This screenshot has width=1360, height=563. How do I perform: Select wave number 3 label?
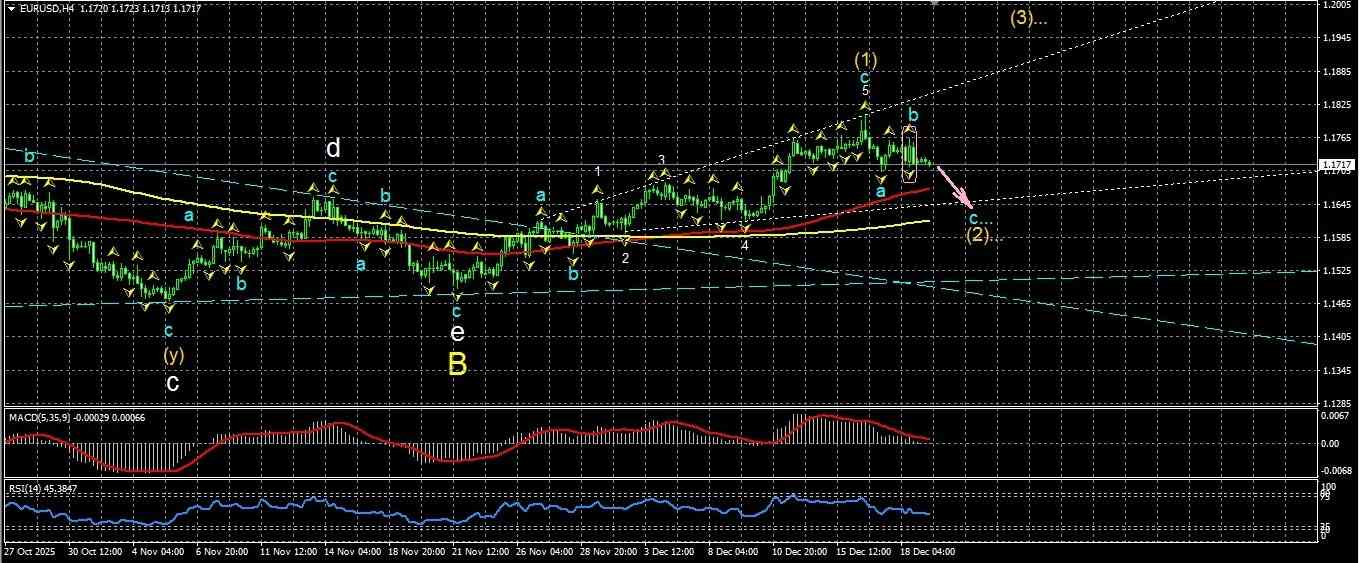(661, 160)
